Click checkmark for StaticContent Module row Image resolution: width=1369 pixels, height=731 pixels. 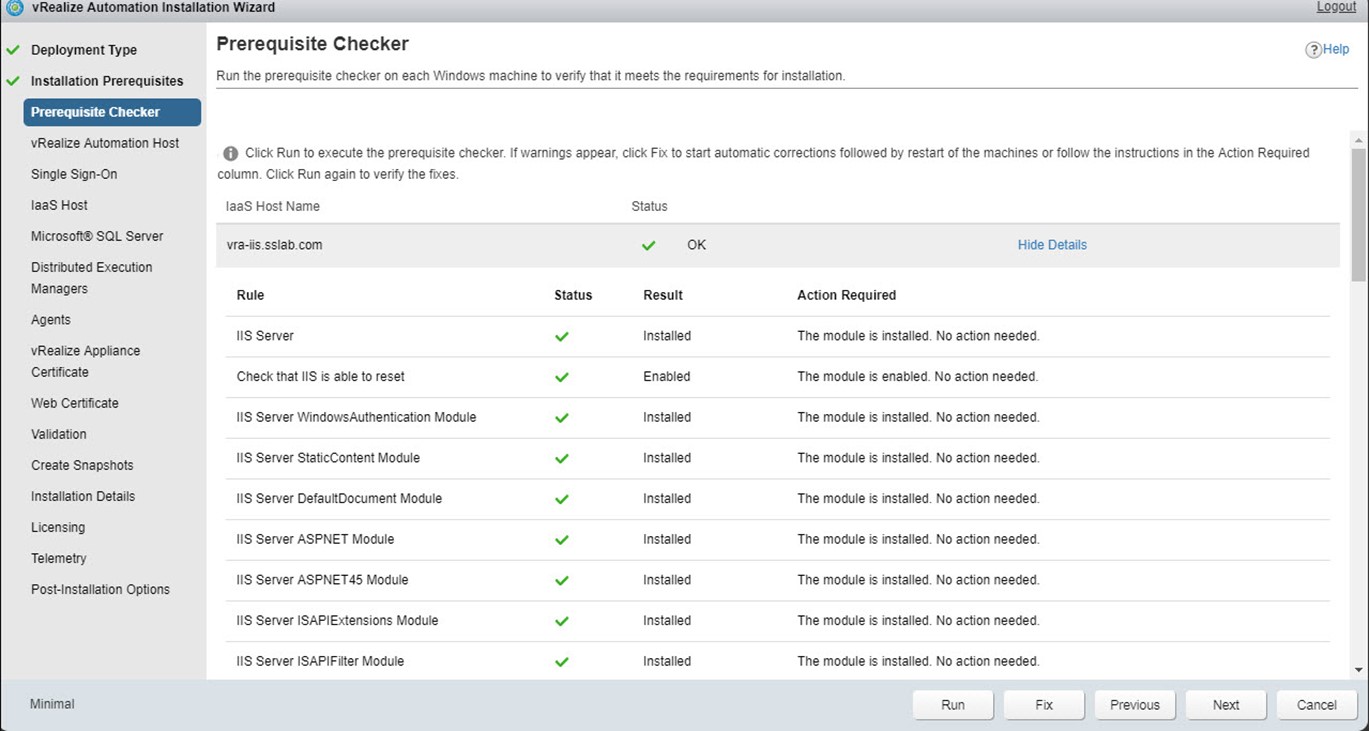[562, 459]
